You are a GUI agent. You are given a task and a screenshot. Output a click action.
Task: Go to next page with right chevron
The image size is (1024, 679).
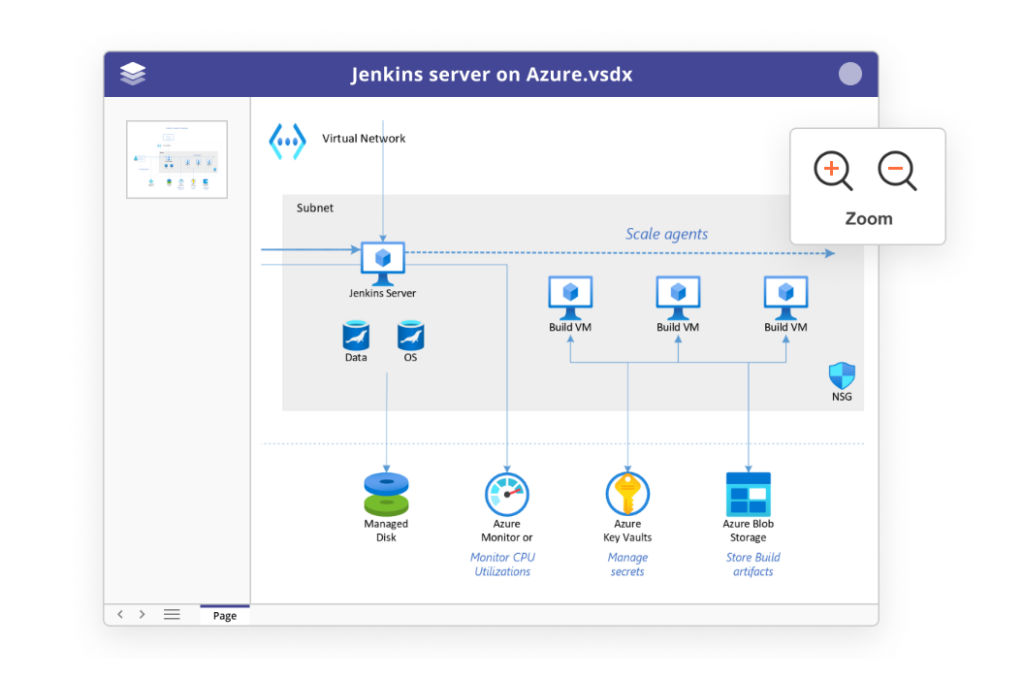[142, 615]
